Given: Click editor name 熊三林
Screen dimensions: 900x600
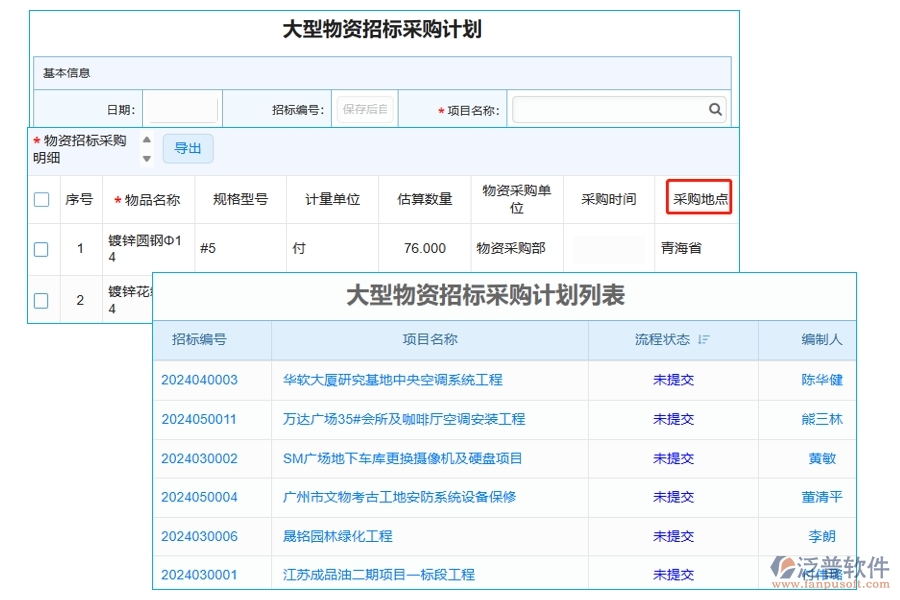Looking at the screenshot, I should [x=822, y=419].
